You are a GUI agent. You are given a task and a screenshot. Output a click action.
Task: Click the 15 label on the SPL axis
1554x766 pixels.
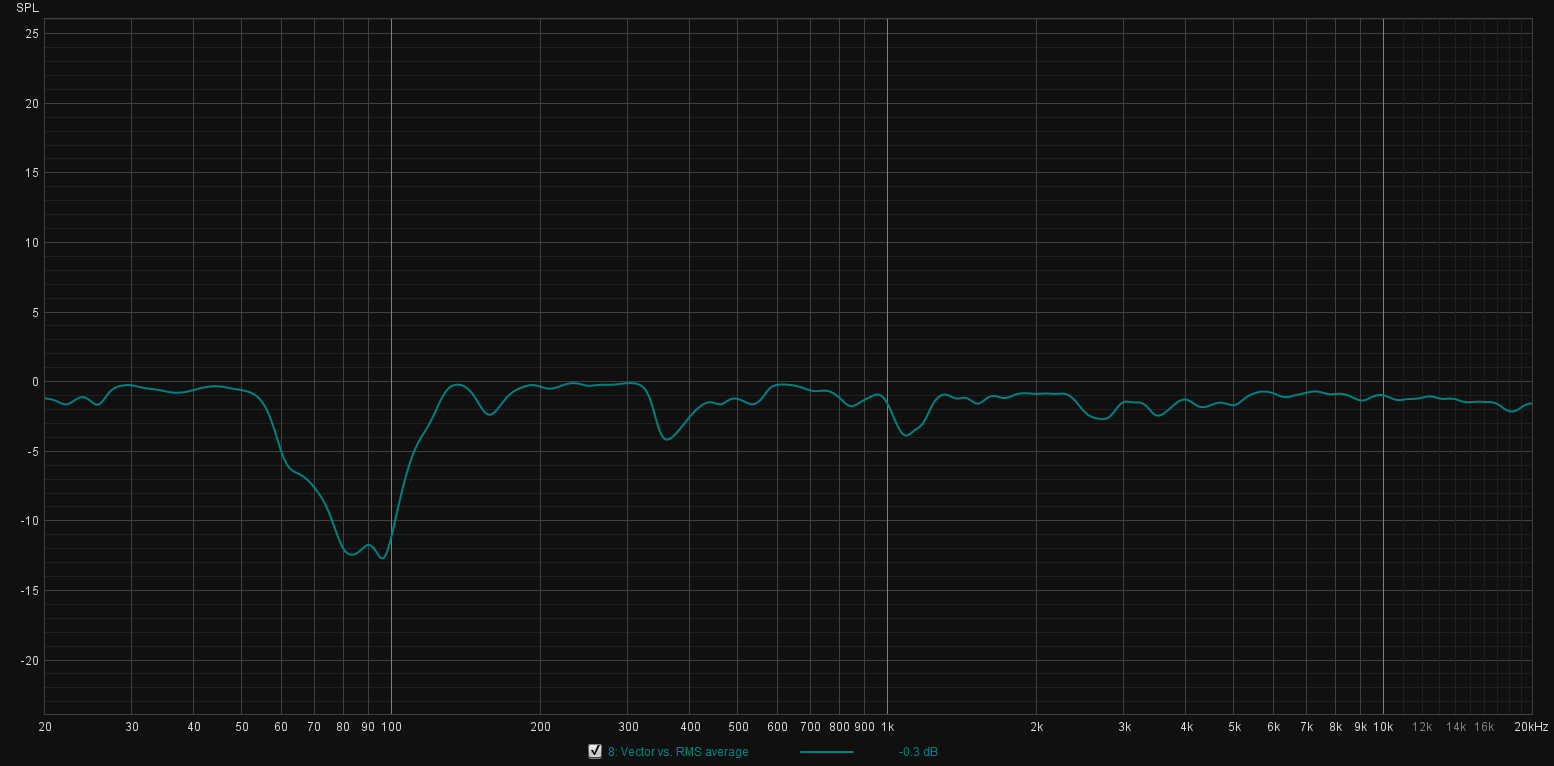[32, 173]
